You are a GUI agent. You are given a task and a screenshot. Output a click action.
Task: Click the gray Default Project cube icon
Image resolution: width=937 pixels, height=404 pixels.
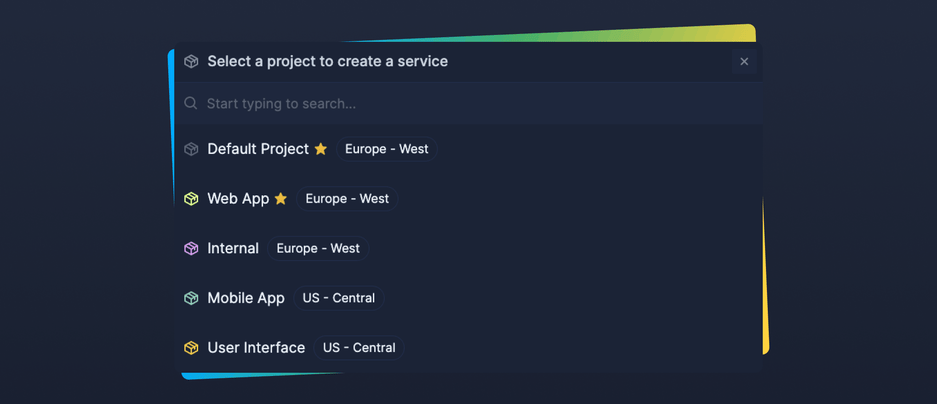coord(191,149)
